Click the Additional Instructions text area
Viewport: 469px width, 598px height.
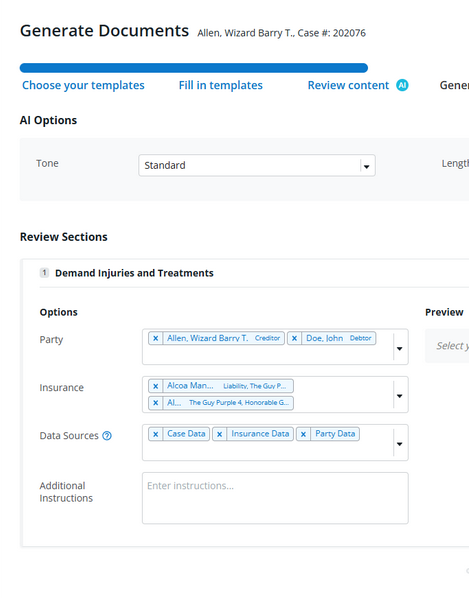pos(275,498)
